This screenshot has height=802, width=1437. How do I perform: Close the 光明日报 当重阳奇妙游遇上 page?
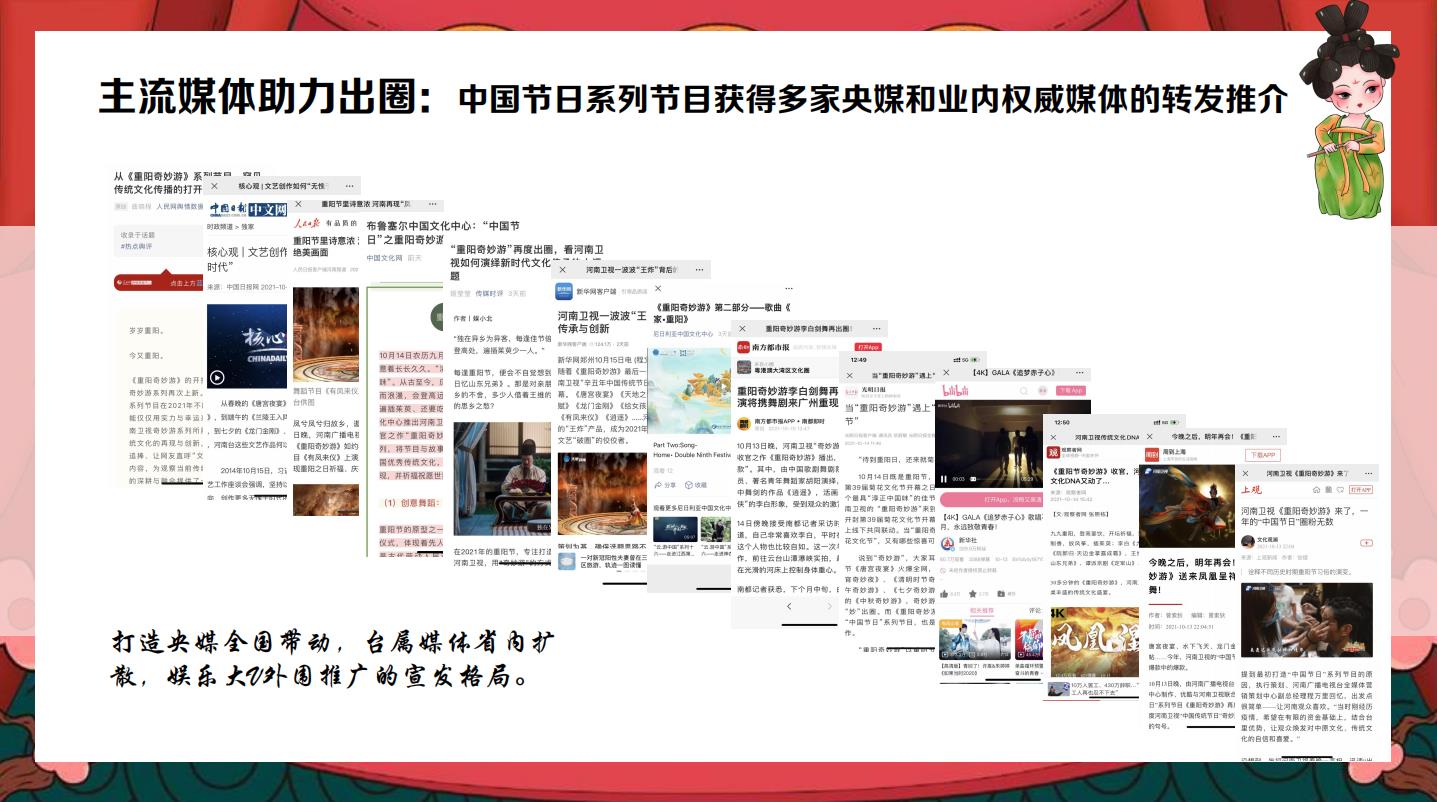(x=852, y=375)
